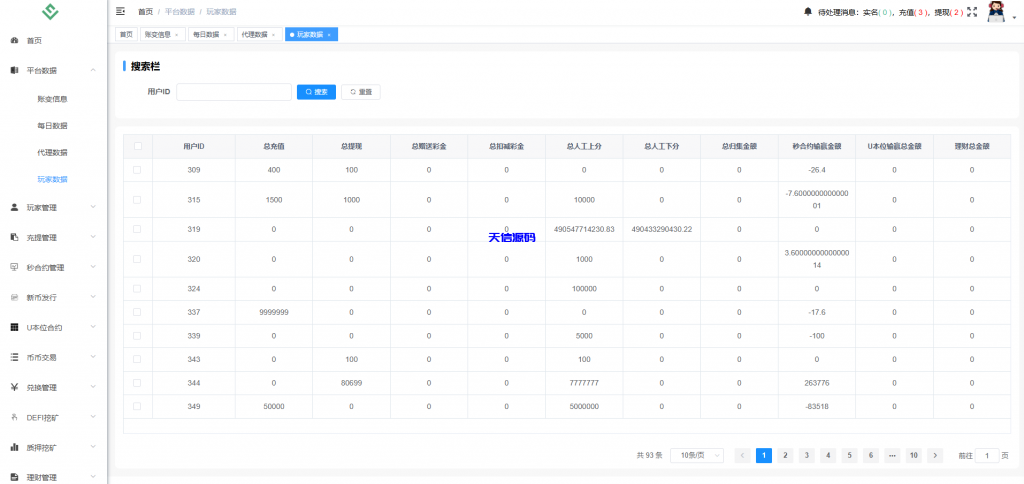This screenshot has width=1024, height=484.
Task: Expand the 秒合约管理 sidebar menu
Action: tap(93, 267)
